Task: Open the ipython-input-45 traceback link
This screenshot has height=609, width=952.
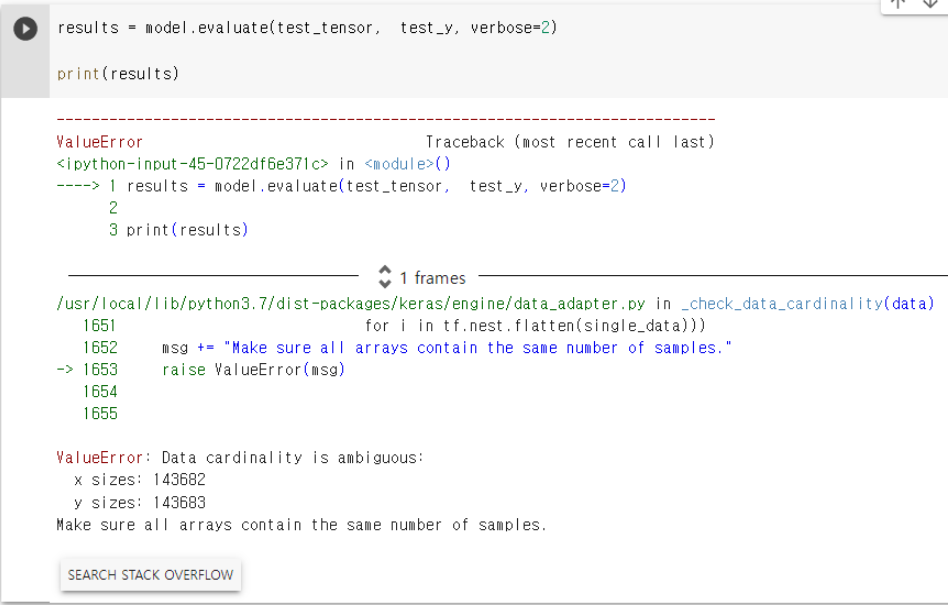Action: click(192, 164)
